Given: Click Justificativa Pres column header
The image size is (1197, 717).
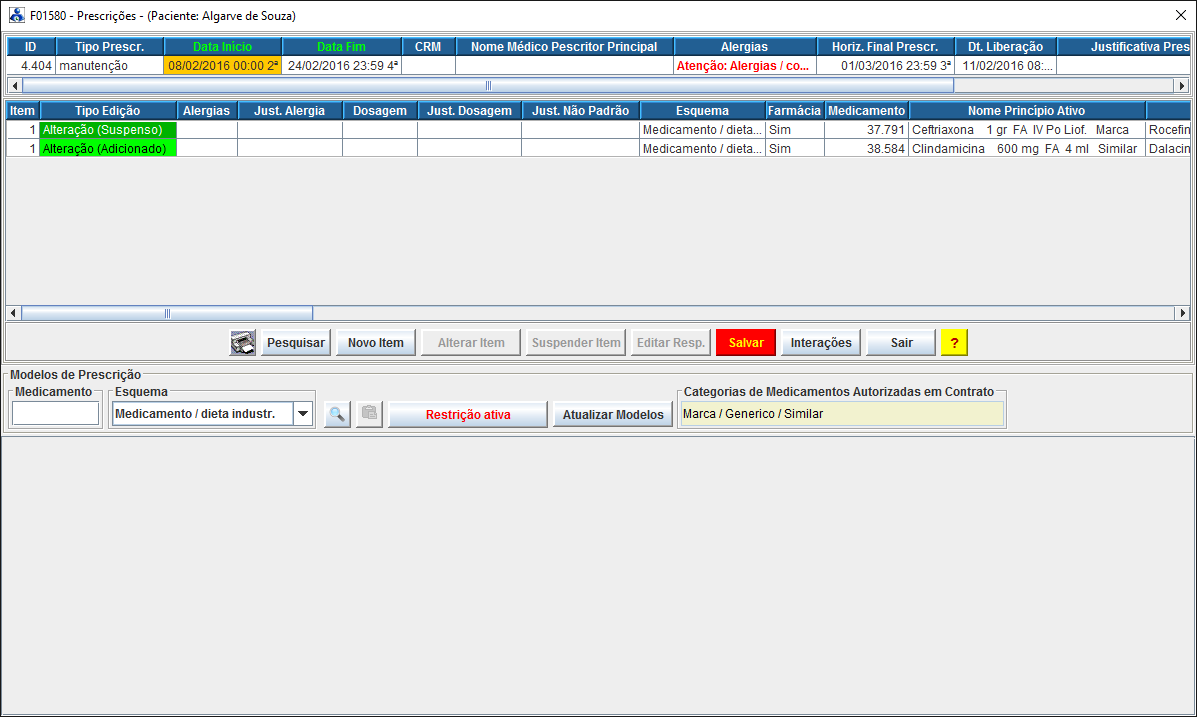Looking at the screenshot, I should [x=1124, y=47].
